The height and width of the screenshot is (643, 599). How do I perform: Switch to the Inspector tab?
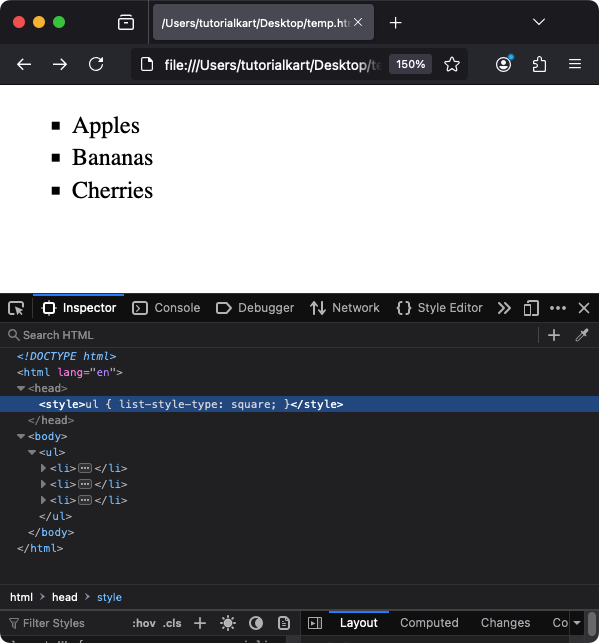tap(79, 308)
